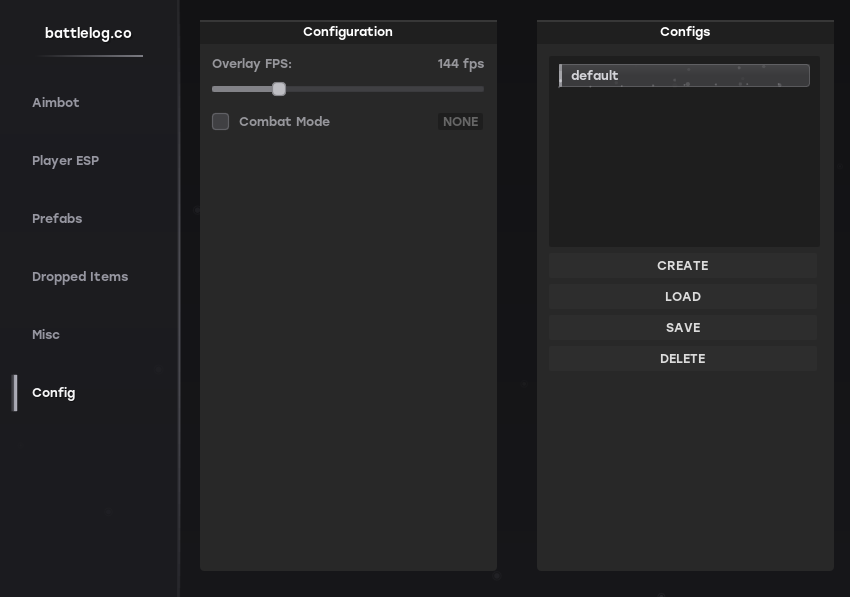
Task: Delete the default config
Action: pos(683,358)
